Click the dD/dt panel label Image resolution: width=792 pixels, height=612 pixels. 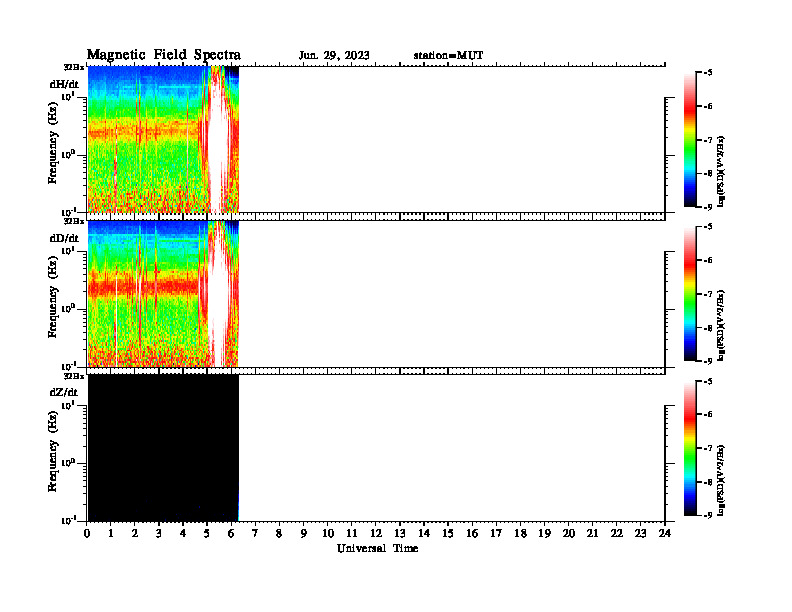[x=64, y=238]
